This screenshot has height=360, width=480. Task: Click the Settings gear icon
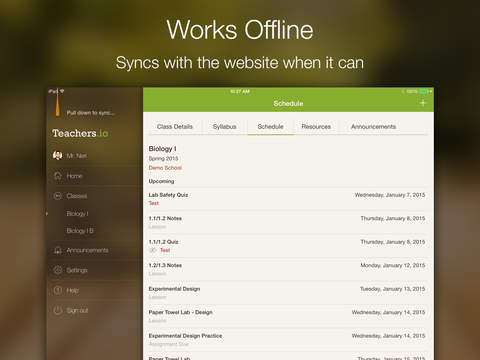58,270
